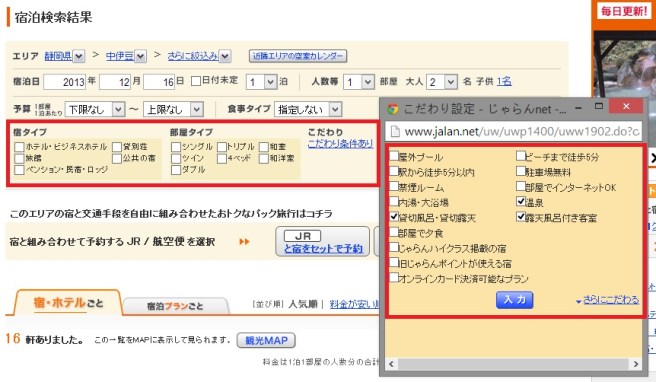The height and width of the screenshot is (382, 656).
Task: Click the right scroll arrow in popup
Action: tap(636, 364)
